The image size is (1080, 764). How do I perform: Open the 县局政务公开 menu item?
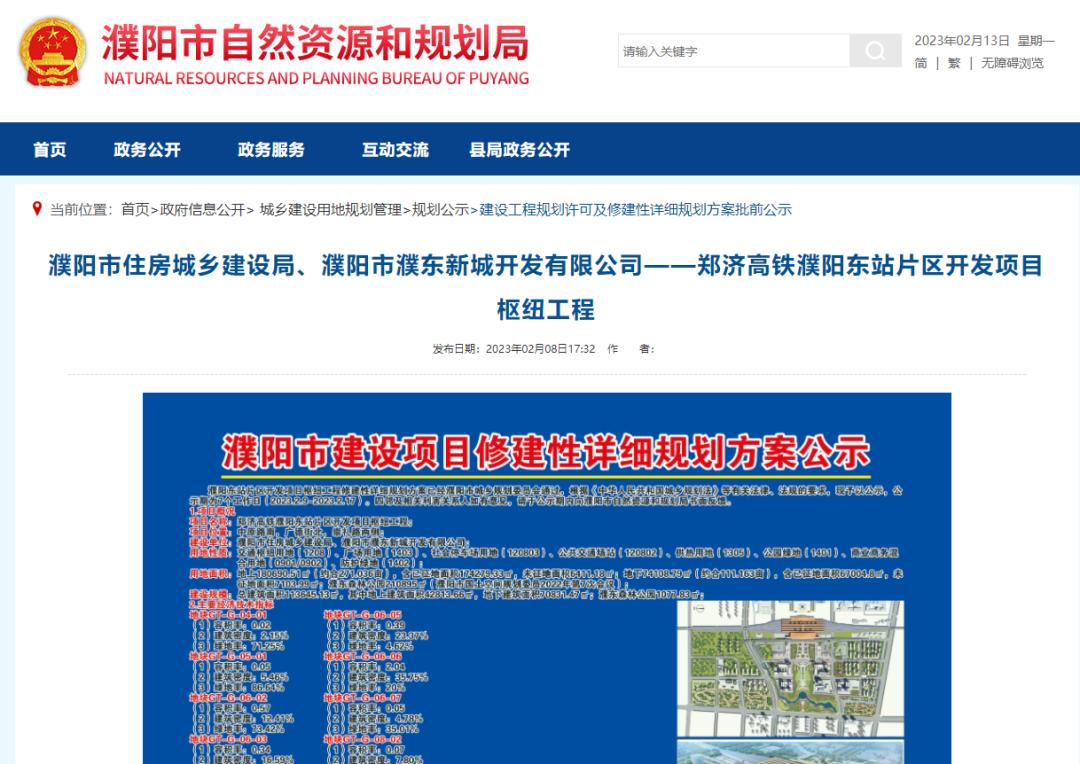coord(519,150)
